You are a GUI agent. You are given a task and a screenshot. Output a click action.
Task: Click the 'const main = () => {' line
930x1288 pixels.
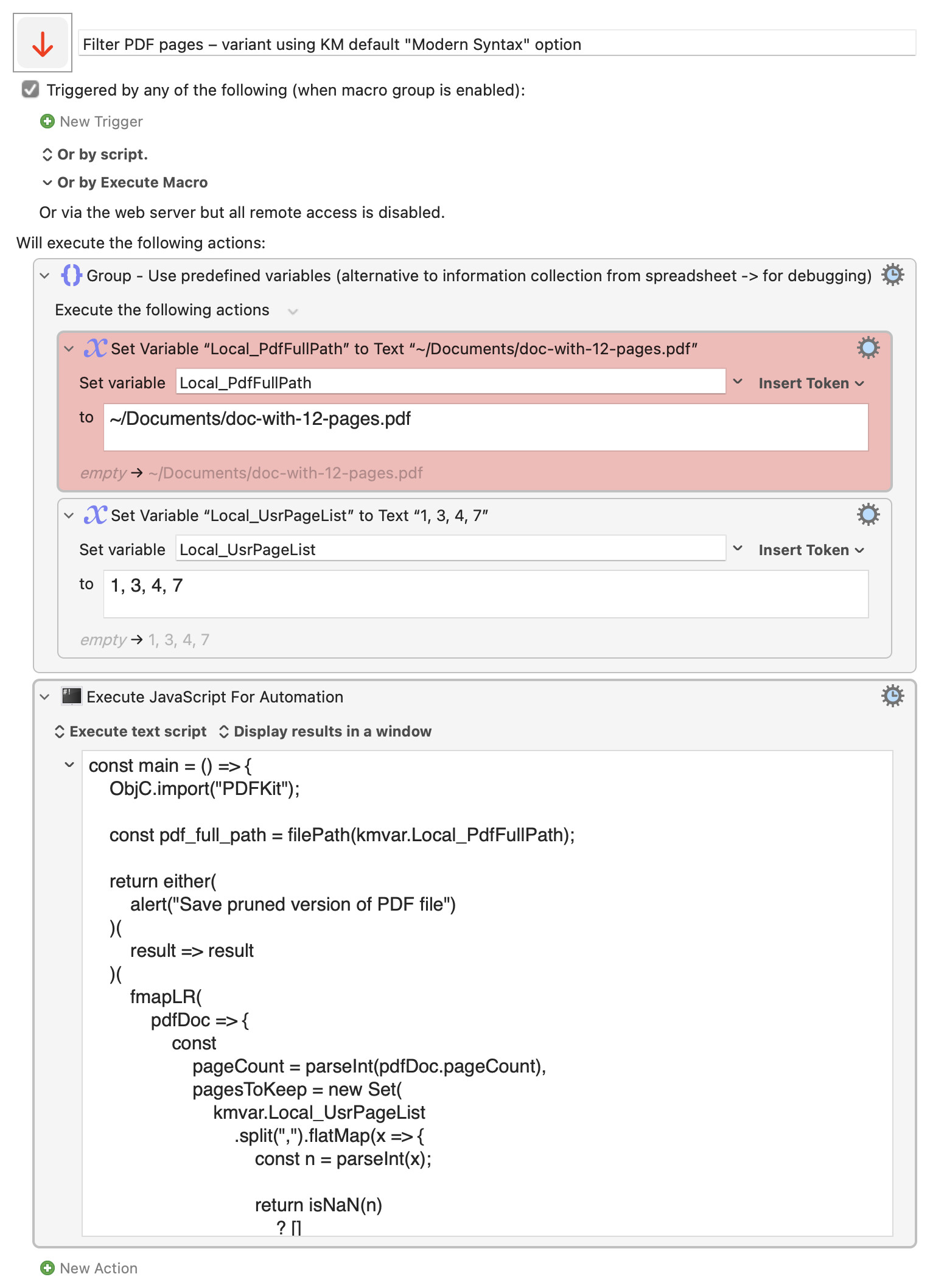pyautogui.click(x=170, y=766)
